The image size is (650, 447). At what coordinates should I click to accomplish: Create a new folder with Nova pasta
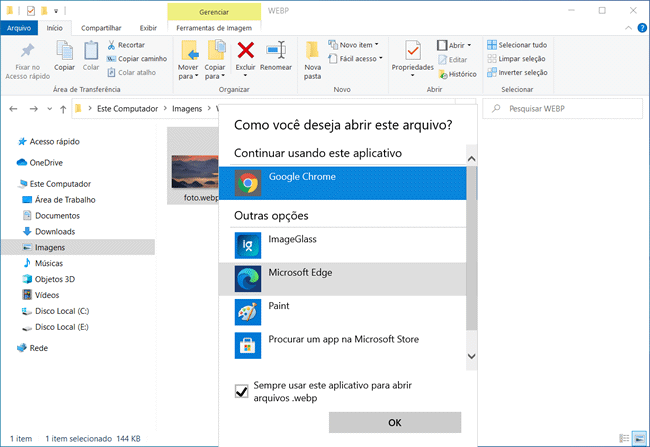313,60
